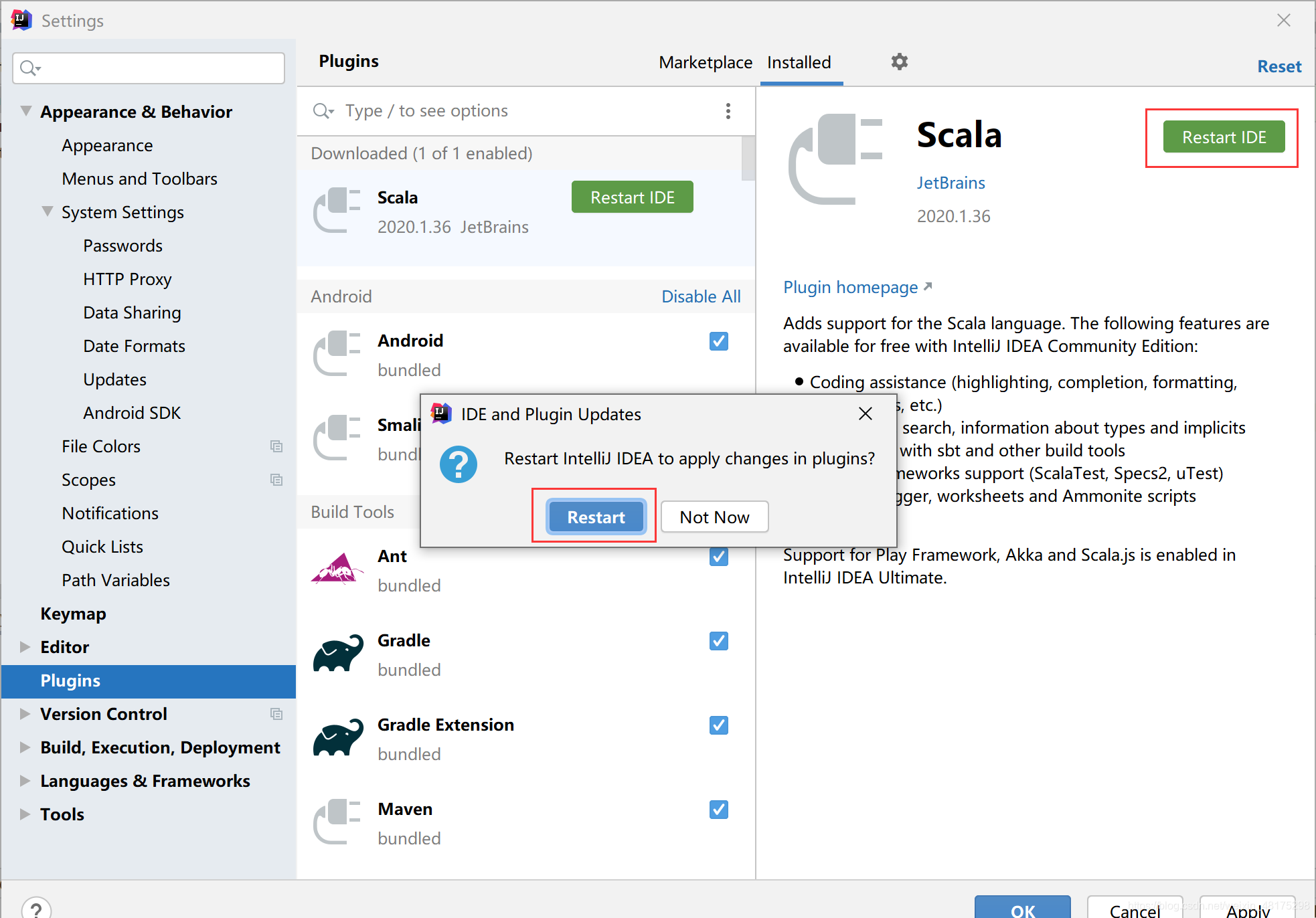Click the Reset link
This screenshot has height=918, width=1316.
(x=1279, y=66)
